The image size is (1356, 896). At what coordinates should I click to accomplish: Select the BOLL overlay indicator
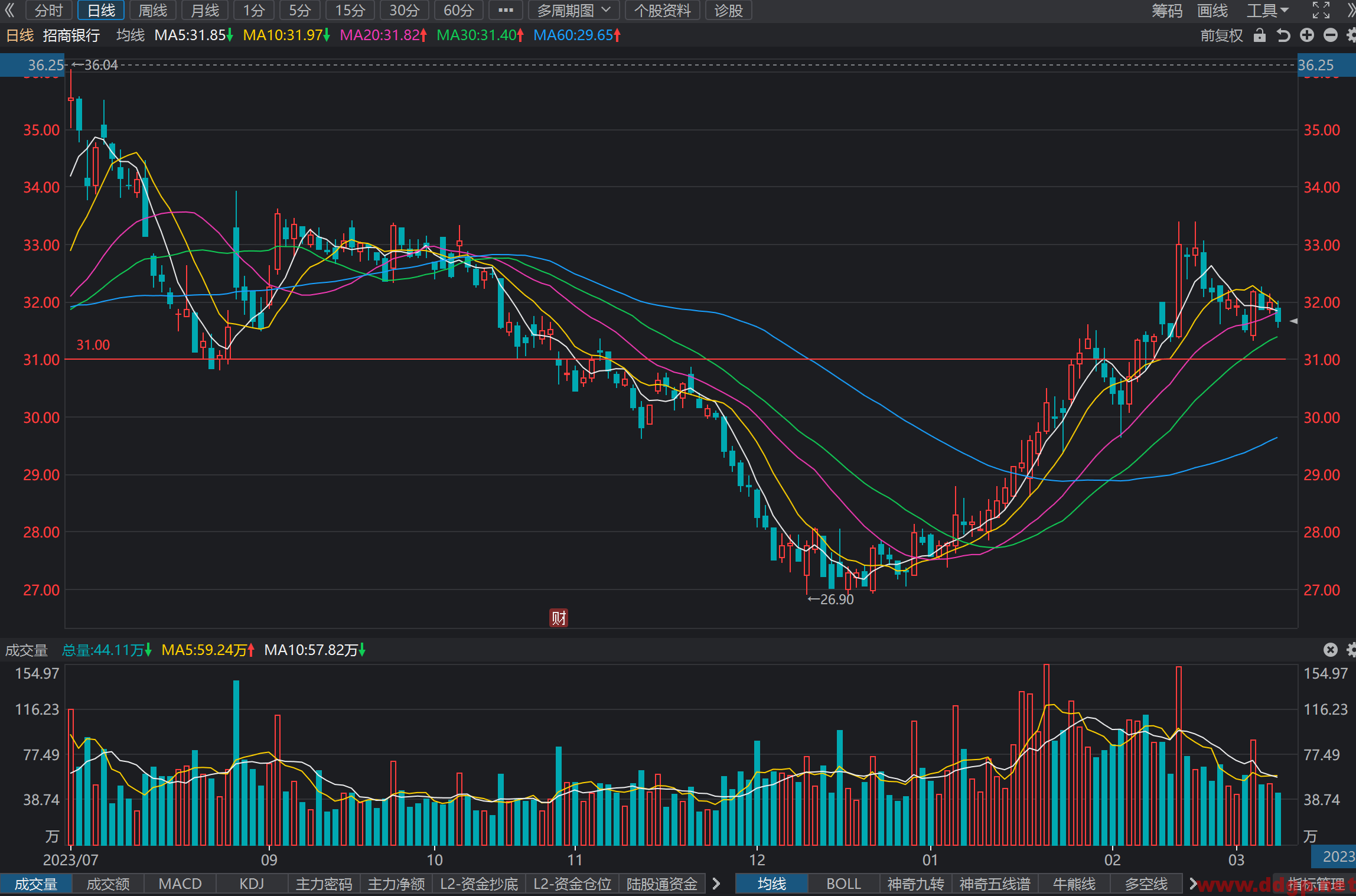tap(843, 884)
